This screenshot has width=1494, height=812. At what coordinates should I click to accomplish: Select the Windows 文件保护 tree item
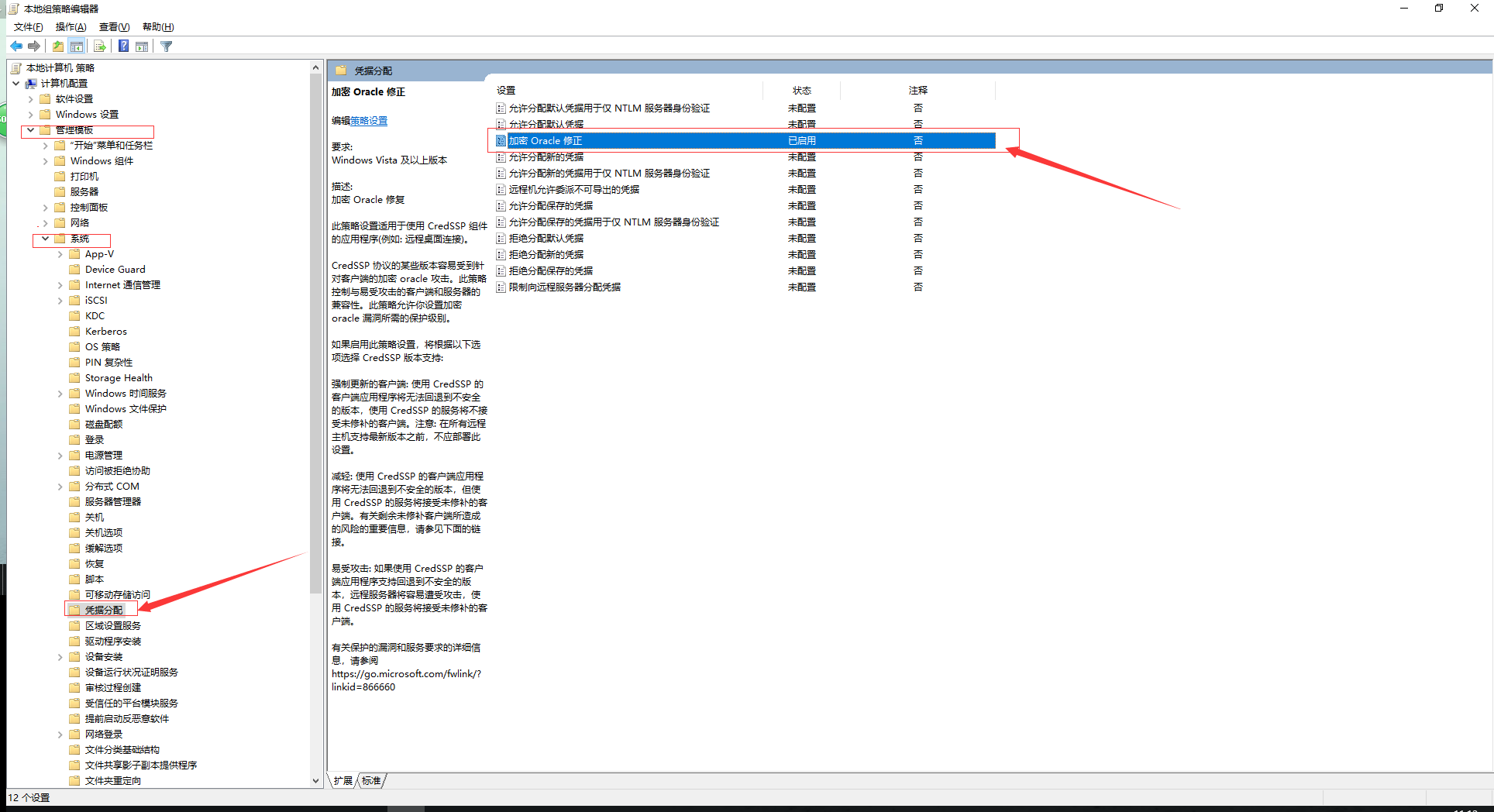(125, 409)
